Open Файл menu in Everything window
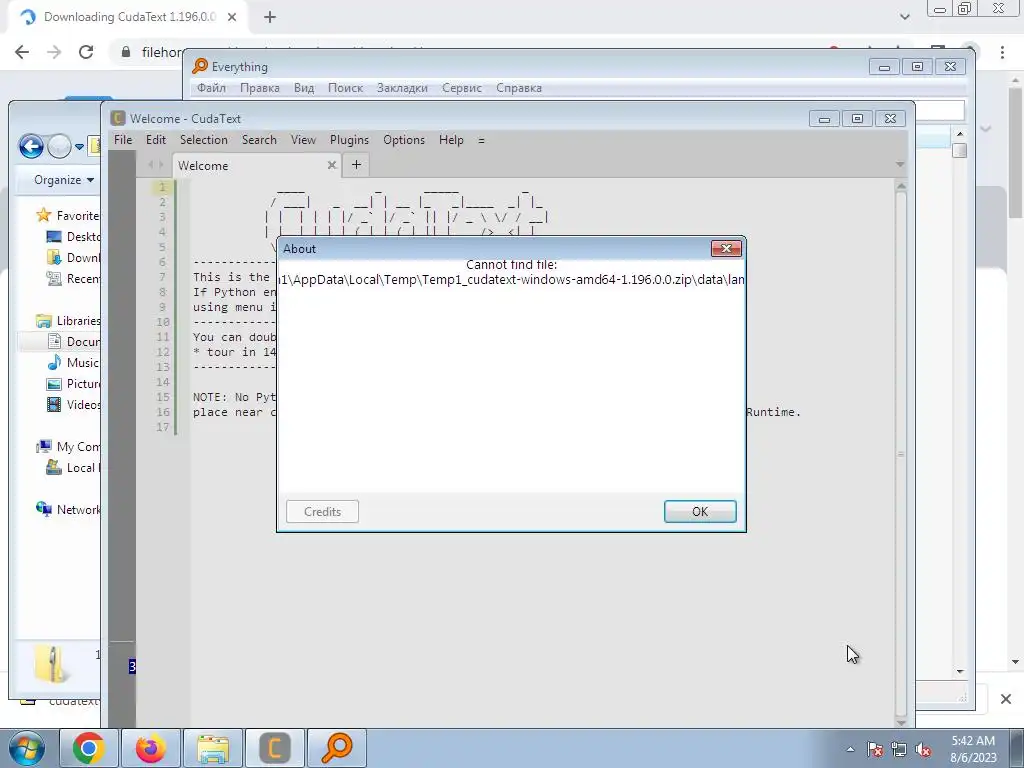The width and height of the screenshot is (1024, 768). 211,88
